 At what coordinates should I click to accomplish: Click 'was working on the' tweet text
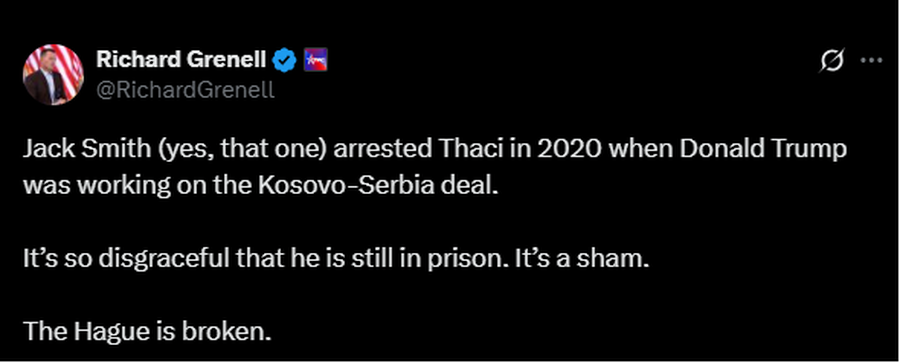tap(136, 188)
